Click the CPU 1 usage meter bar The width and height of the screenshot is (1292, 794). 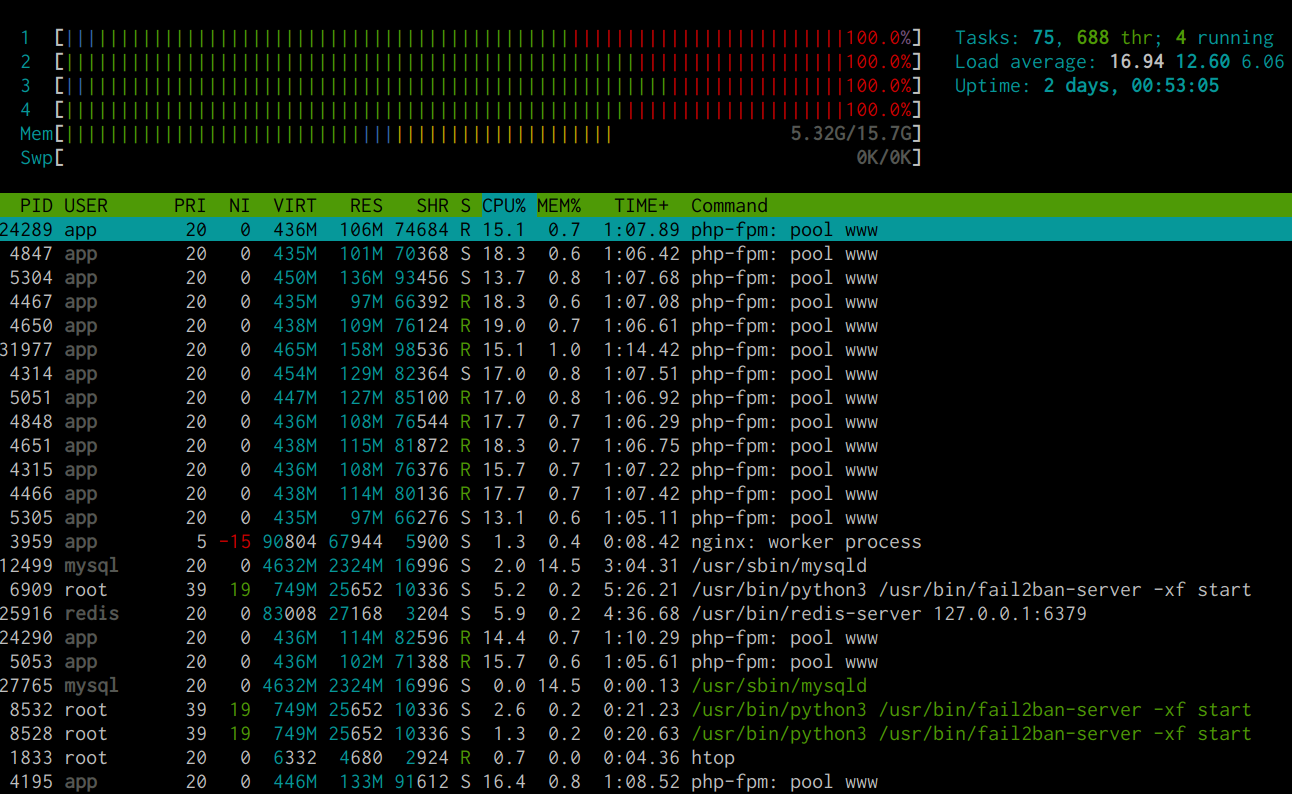pyautogui.click(x=488, y=38)
